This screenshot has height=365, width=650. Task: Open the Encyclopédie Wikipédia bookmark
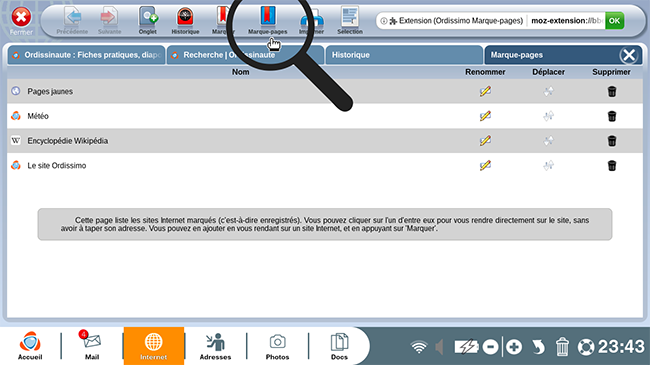(x=68, y=141)
